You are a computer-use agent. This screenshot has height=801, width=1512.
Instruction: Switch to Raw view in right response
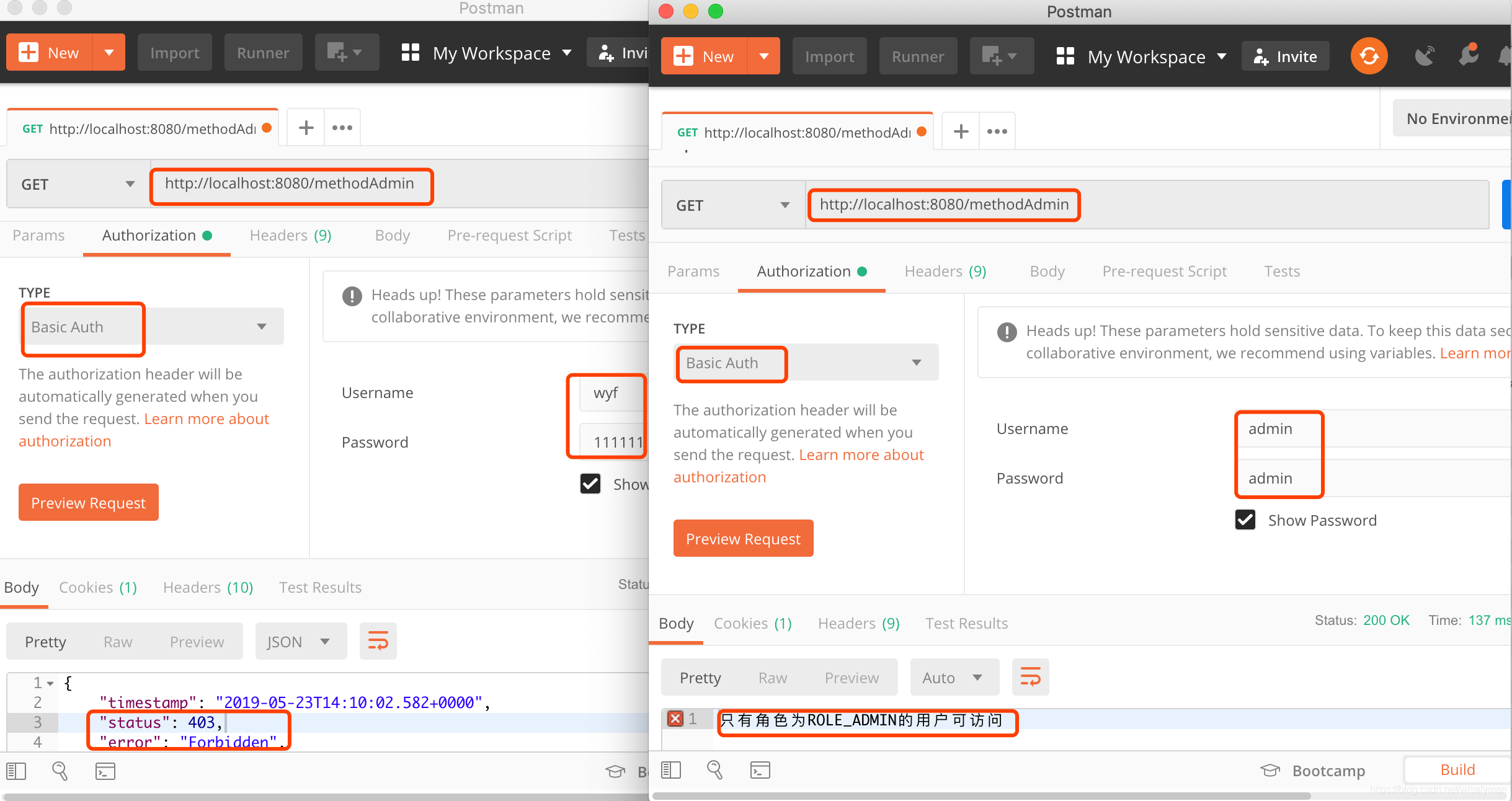click(773, 678)
